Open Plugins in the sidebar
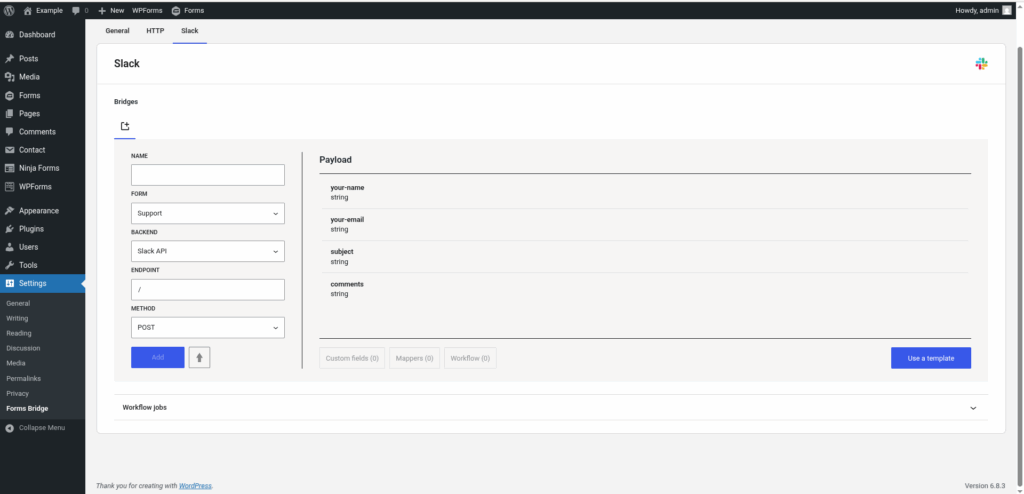This screenshot has width=1024, height=494. coord(42,229)
